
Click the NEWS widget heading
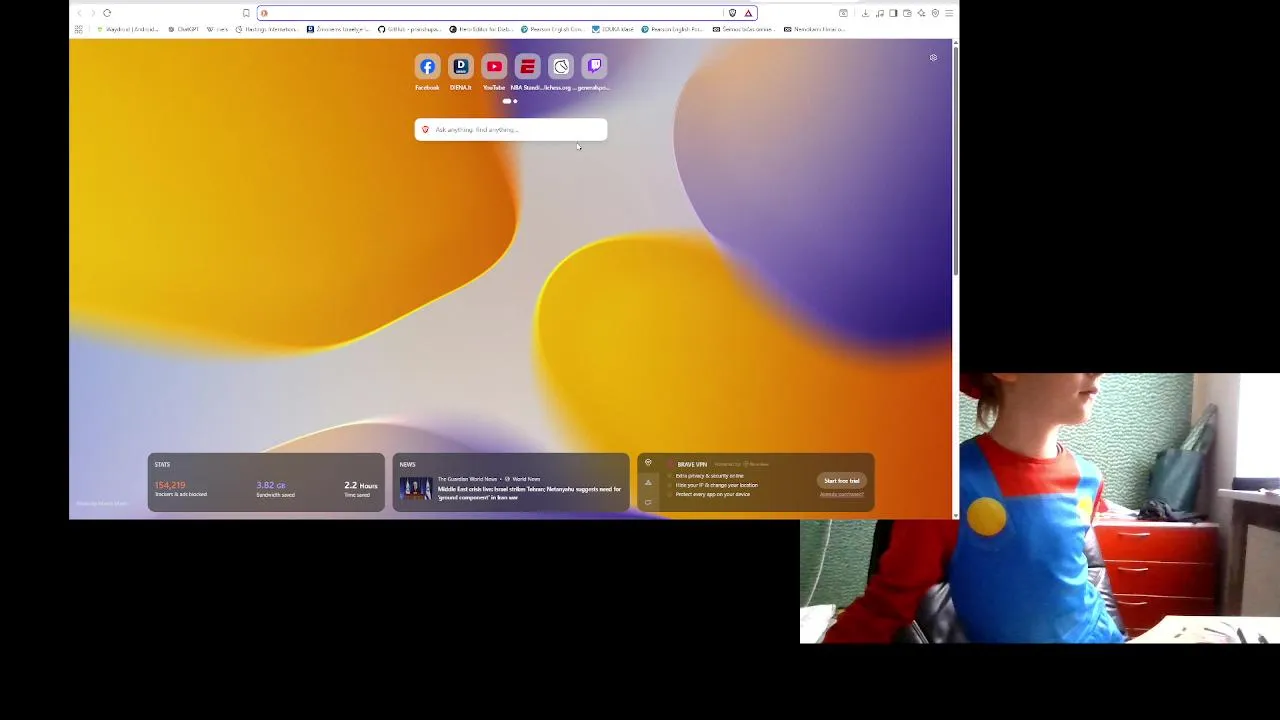(x=407, y=464)
